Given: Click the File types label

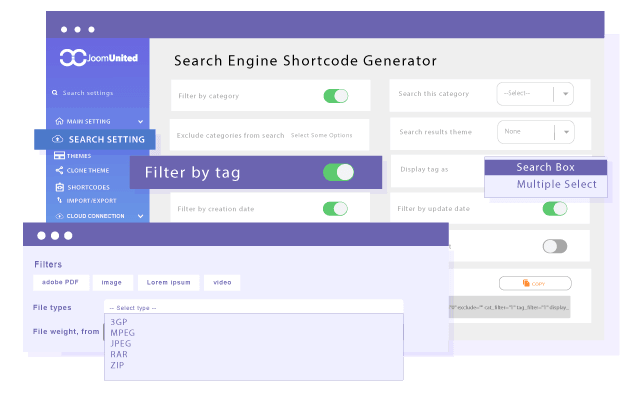Looking at the screenshot, I should [x=52, y=307].
